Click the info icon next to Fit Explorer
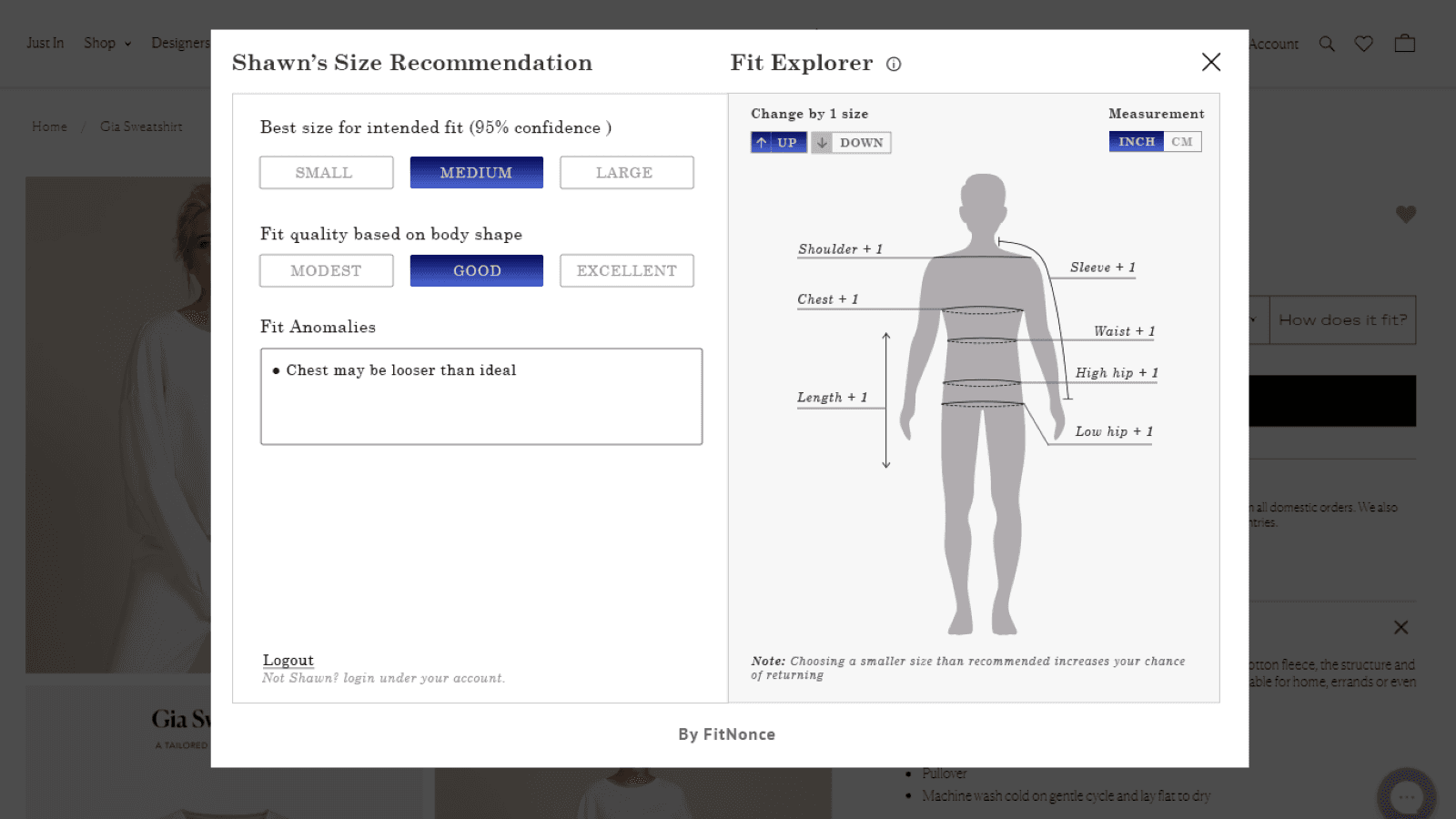Viewport: 1456px width, 819px height. 894,64
